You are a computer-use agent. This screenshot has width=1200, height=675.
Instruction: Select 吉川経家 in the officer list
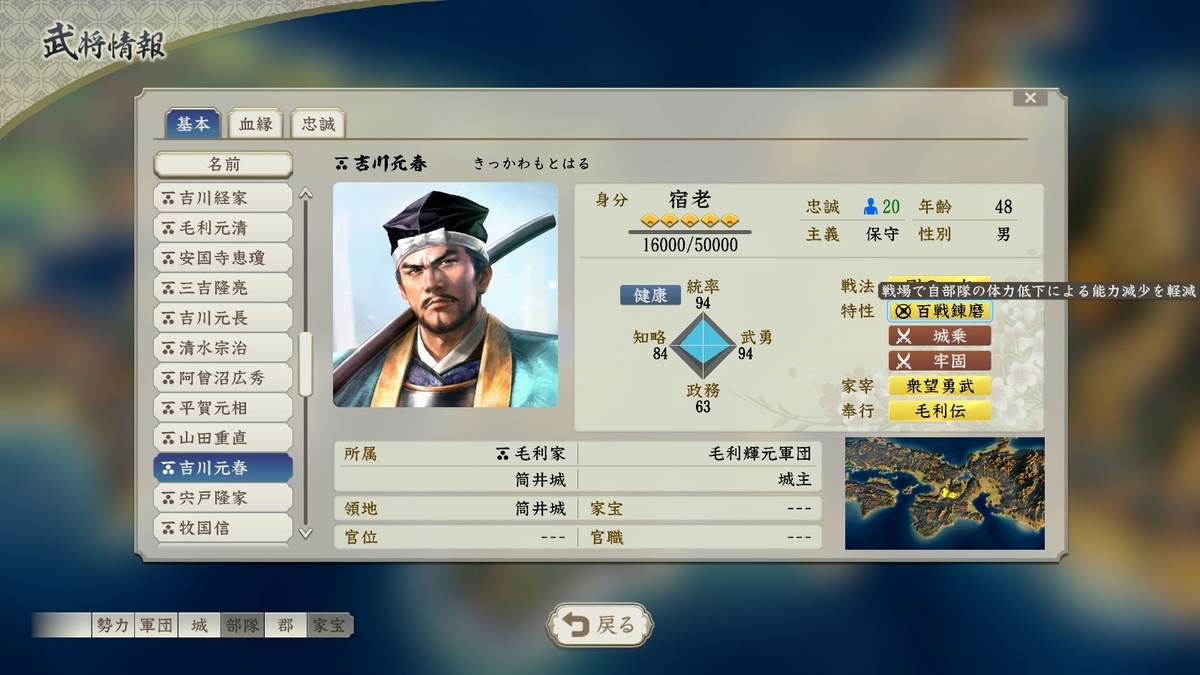(223, 198)
